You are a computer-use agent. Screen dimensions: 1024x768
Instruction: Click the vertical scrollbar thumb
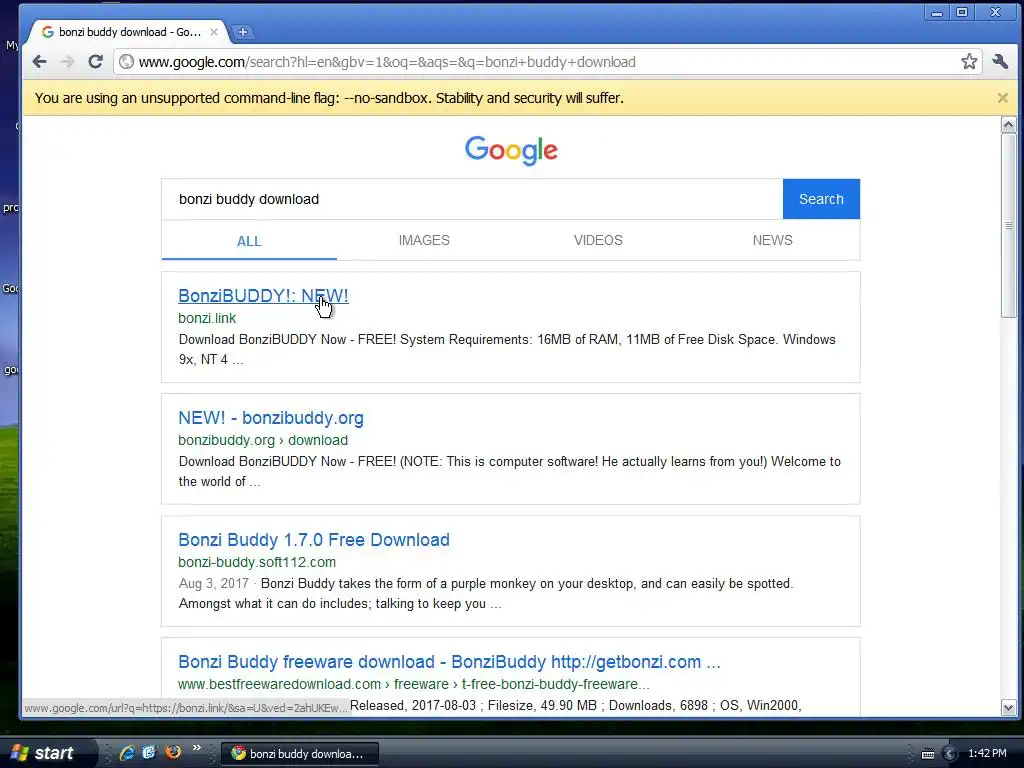(1008, 225)
